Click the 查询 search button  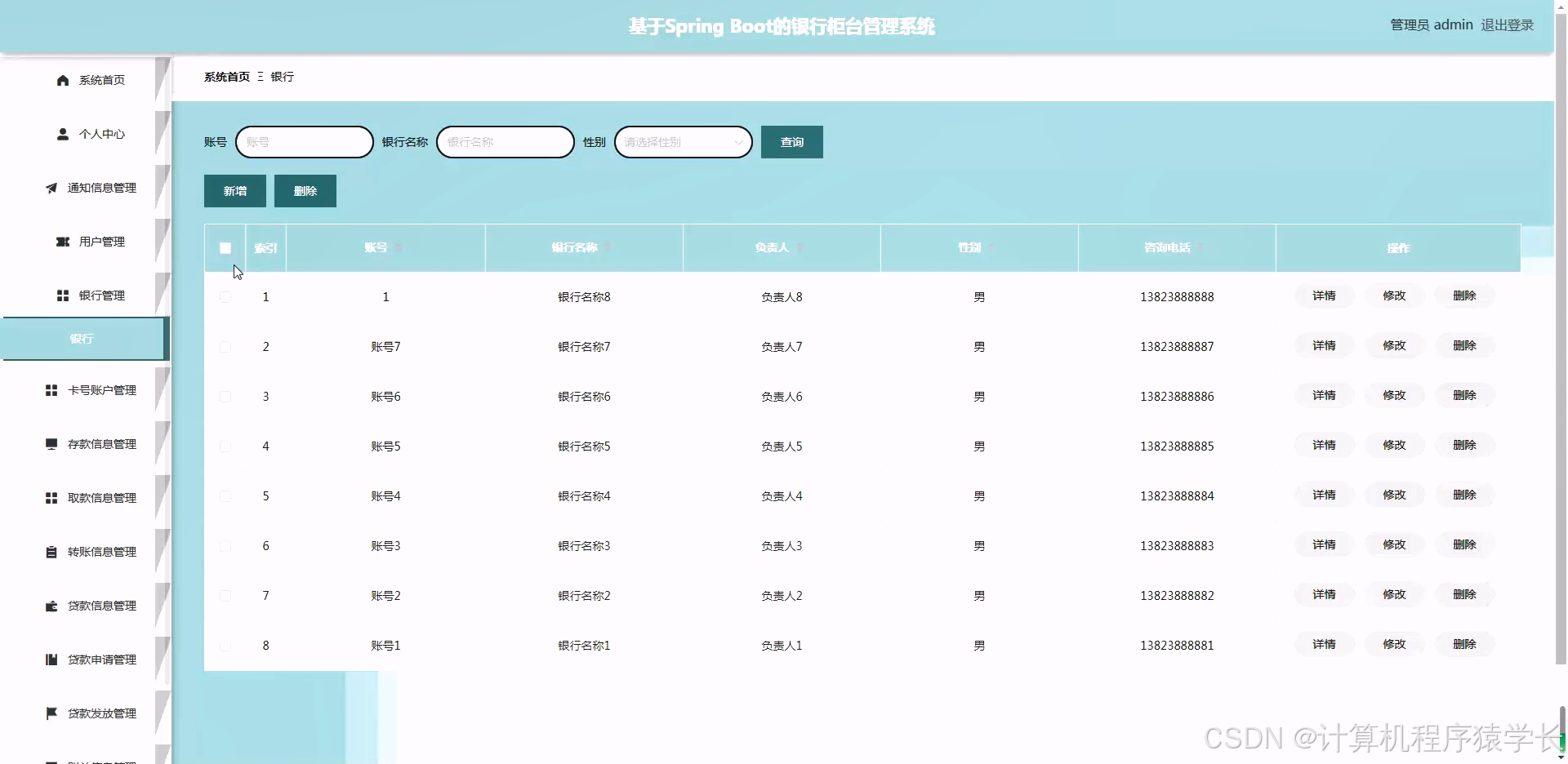tap(791, 142)
